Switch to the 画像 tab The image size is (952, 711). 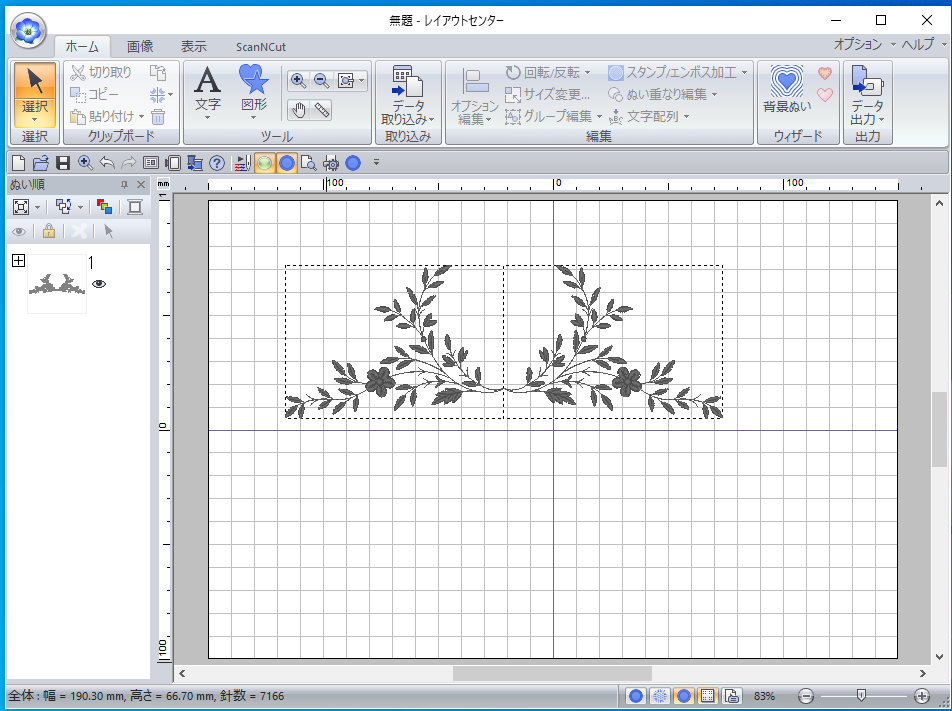pyautogui.click(x=140, y=46)
